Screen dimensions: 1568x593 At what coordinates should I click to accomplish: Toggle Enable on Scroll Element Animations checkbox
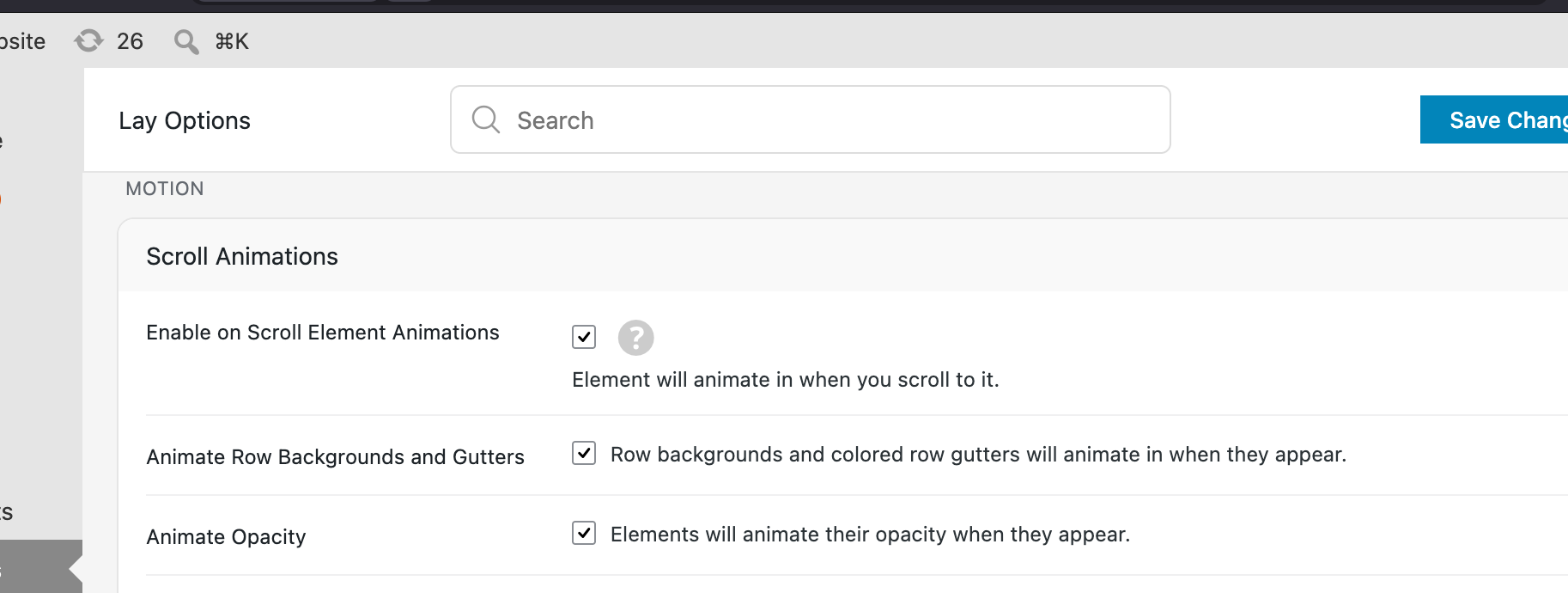pyautogui.click(x=584, y=337)
